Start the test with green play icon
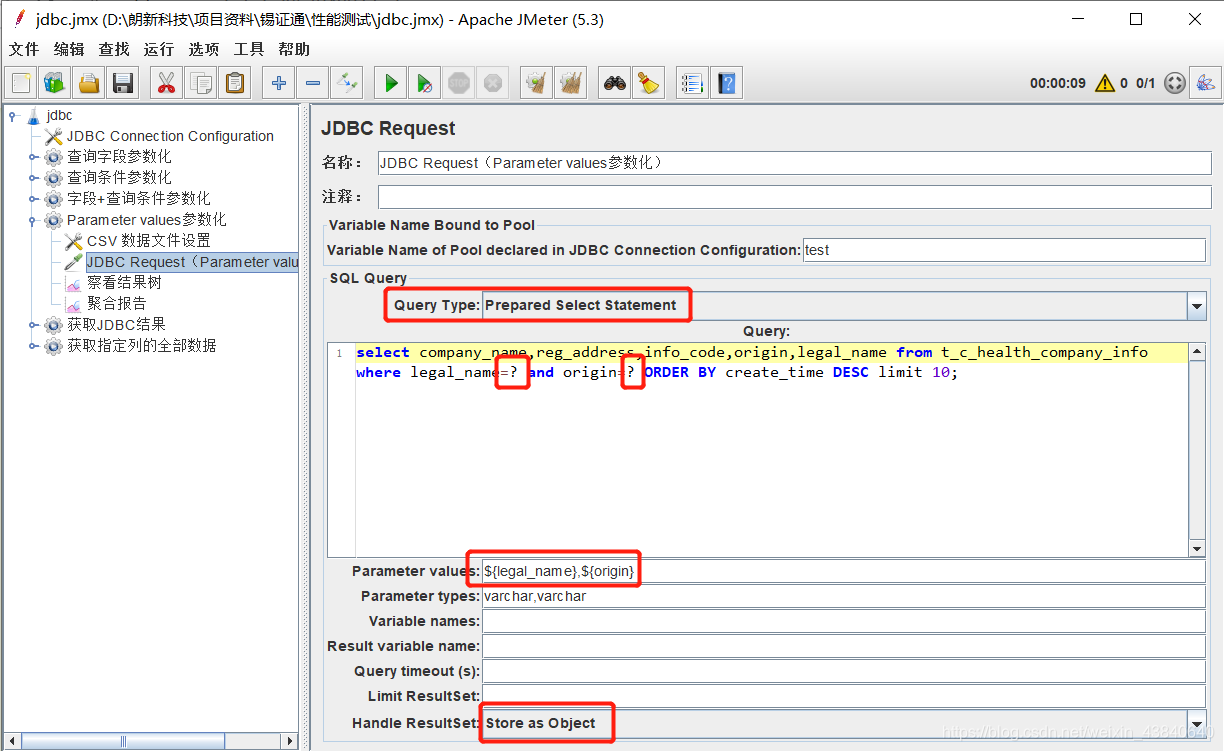Viewport: 1224px width, 751px height. coord(391,83)
